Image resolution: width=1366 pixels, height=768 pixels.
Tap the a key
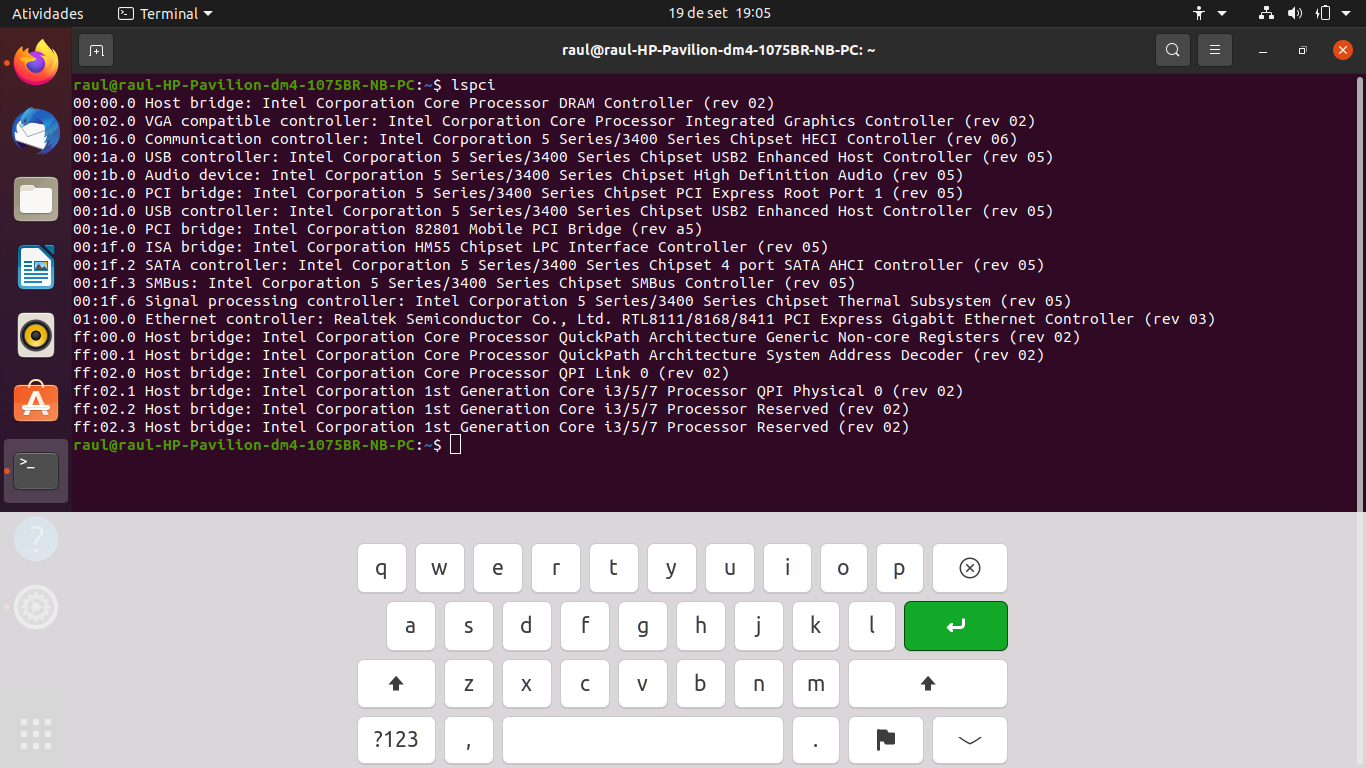[410, 626]
